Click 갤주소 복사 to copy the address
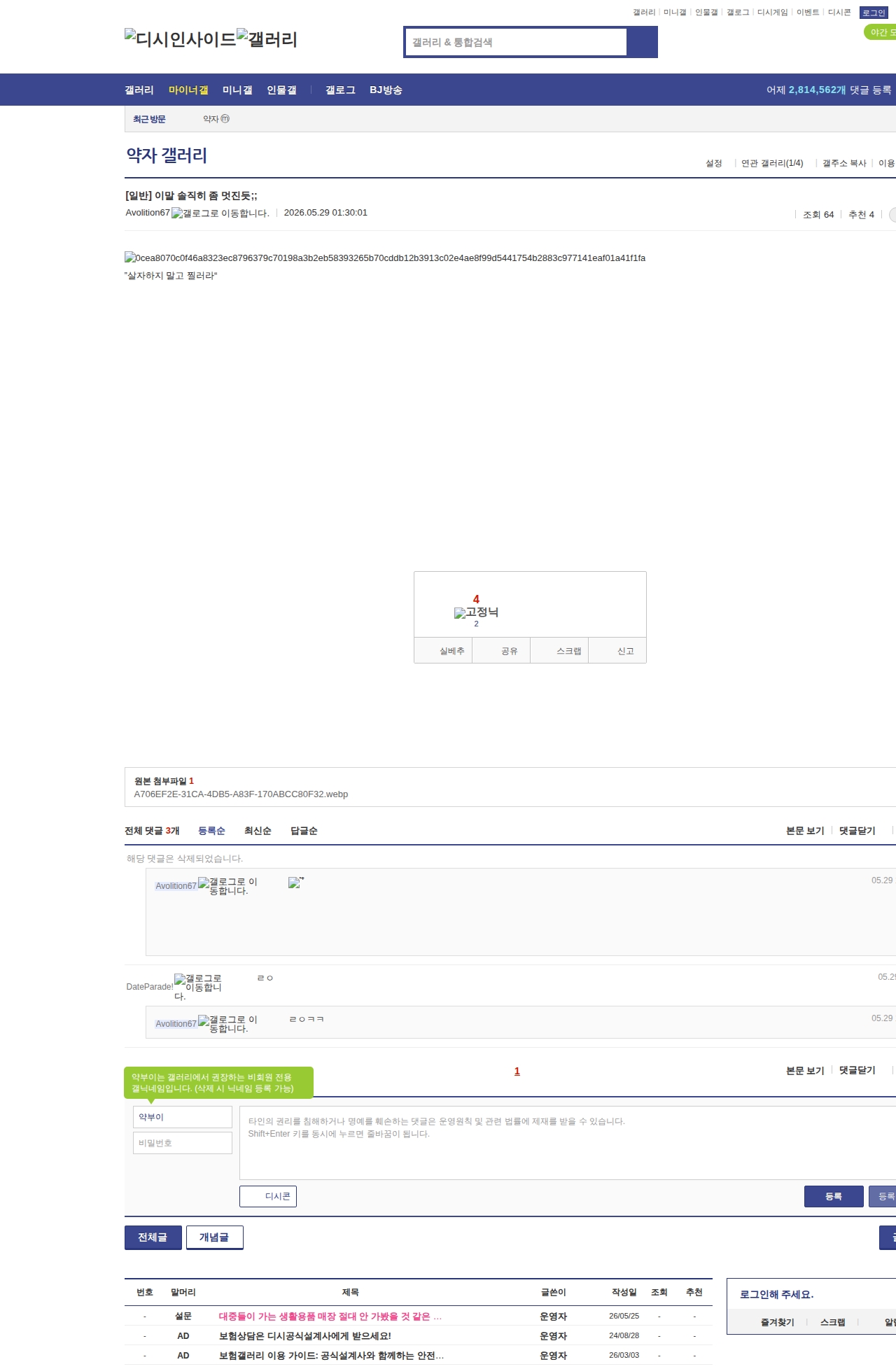 point(844,163)
